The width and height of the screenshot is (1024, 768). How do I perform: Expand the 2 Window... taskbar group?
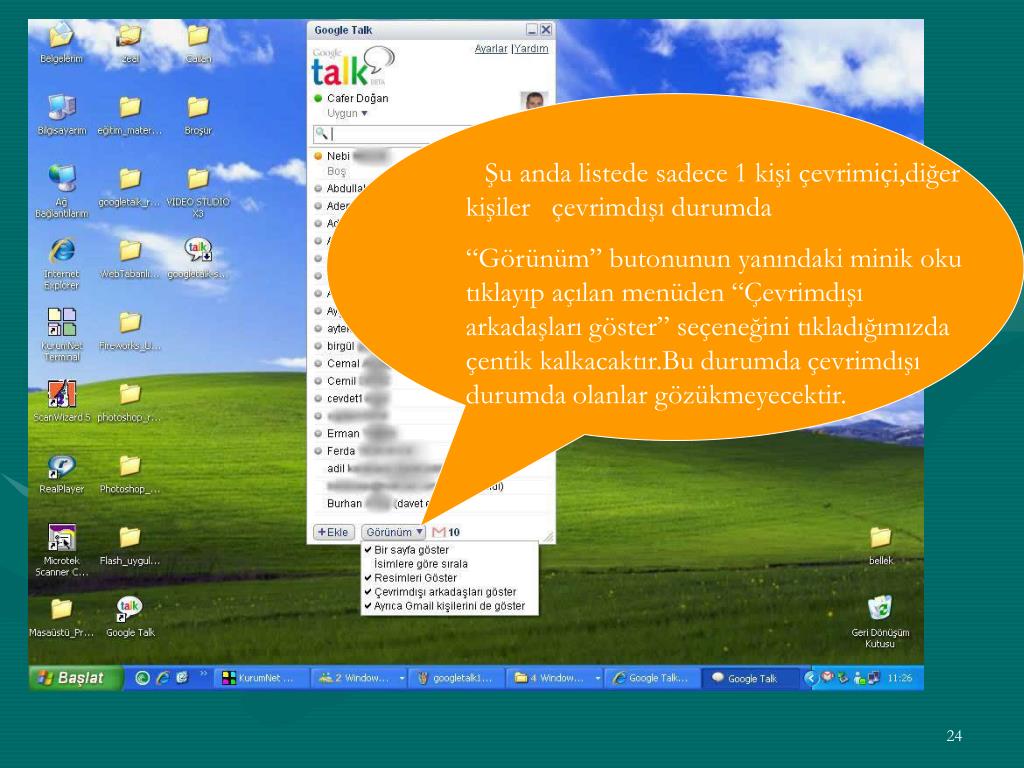point(401,679)
